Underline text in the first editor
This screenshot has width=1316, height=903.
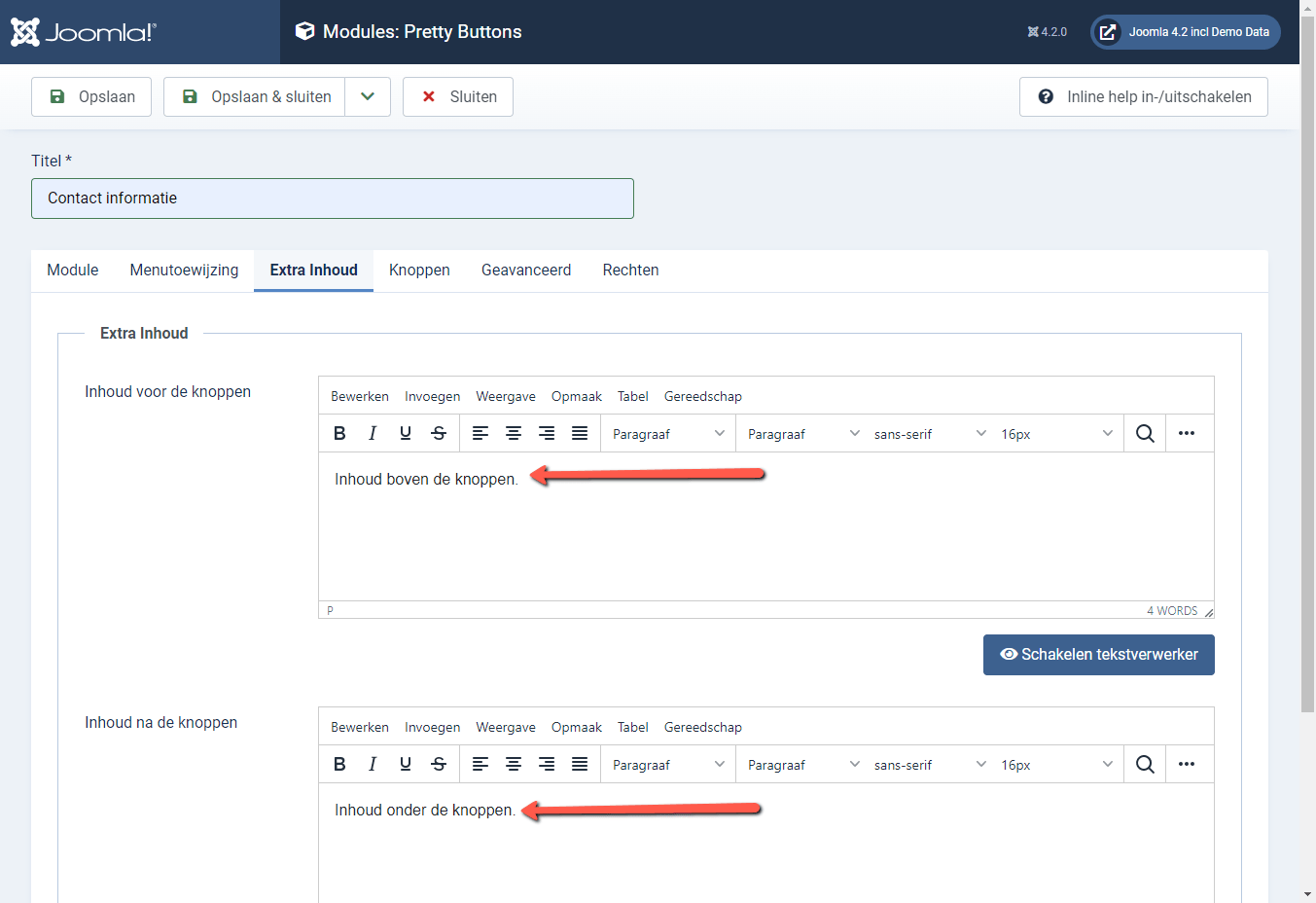pos(406,432)
